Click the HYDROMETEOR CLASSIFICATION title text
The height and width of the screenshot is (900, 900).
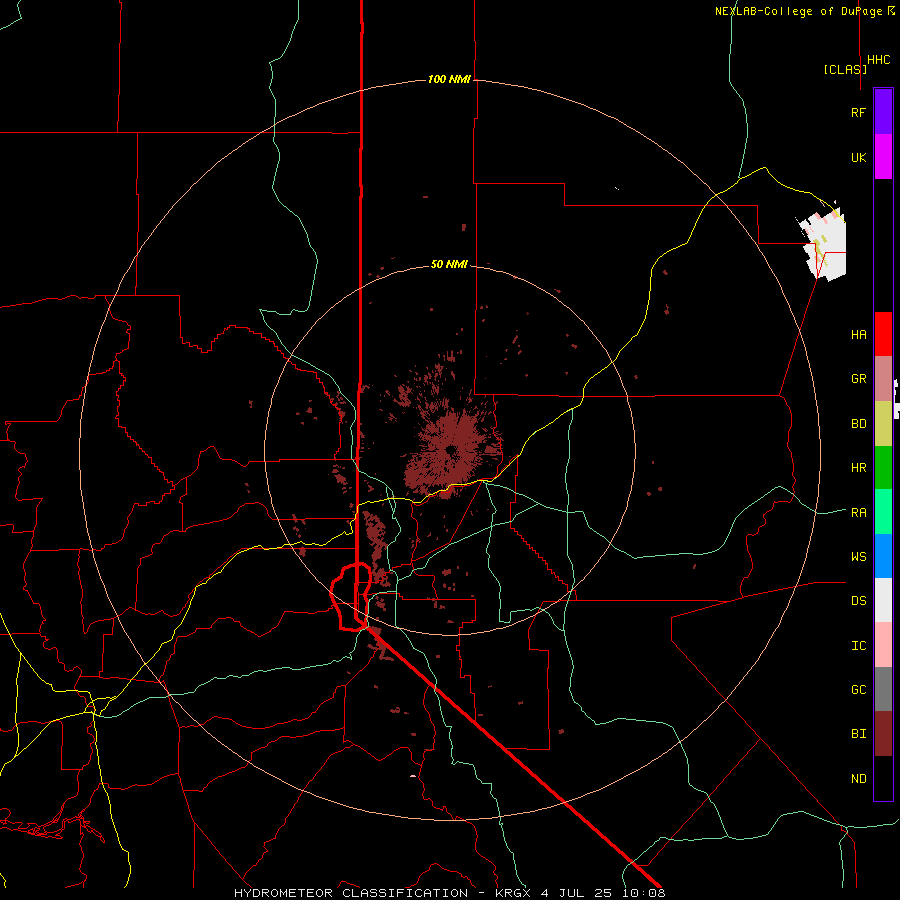[x=351, y=893]
